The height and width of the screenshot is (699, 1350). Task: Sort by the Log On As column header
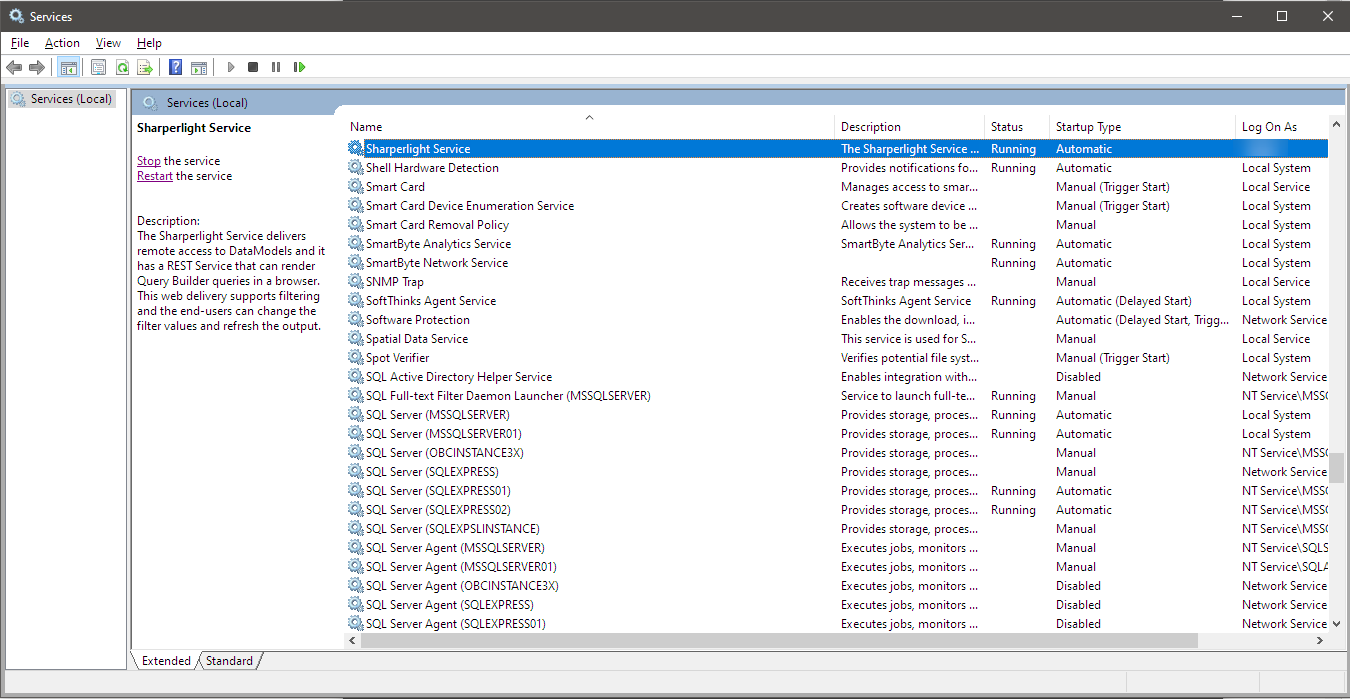click(x=1281, y=126)
